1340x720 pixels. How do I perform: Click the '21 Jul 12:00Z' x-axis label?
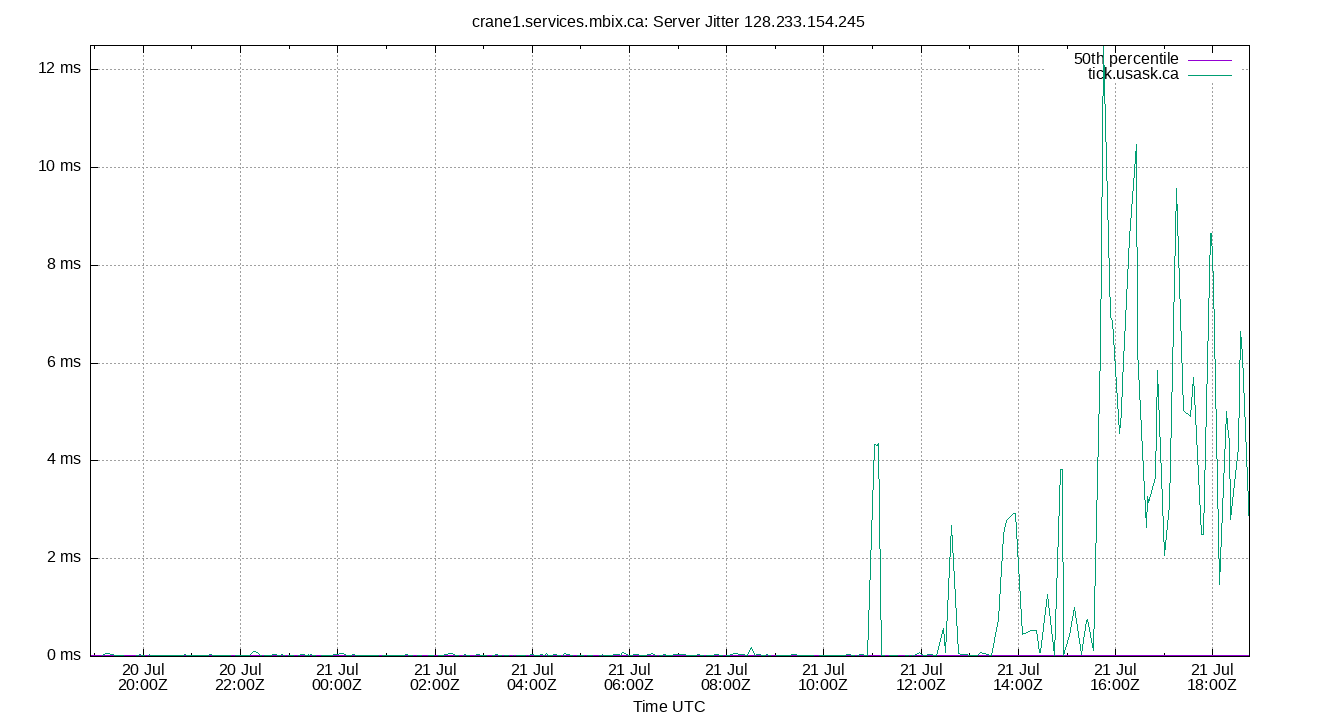click(921, 677)
